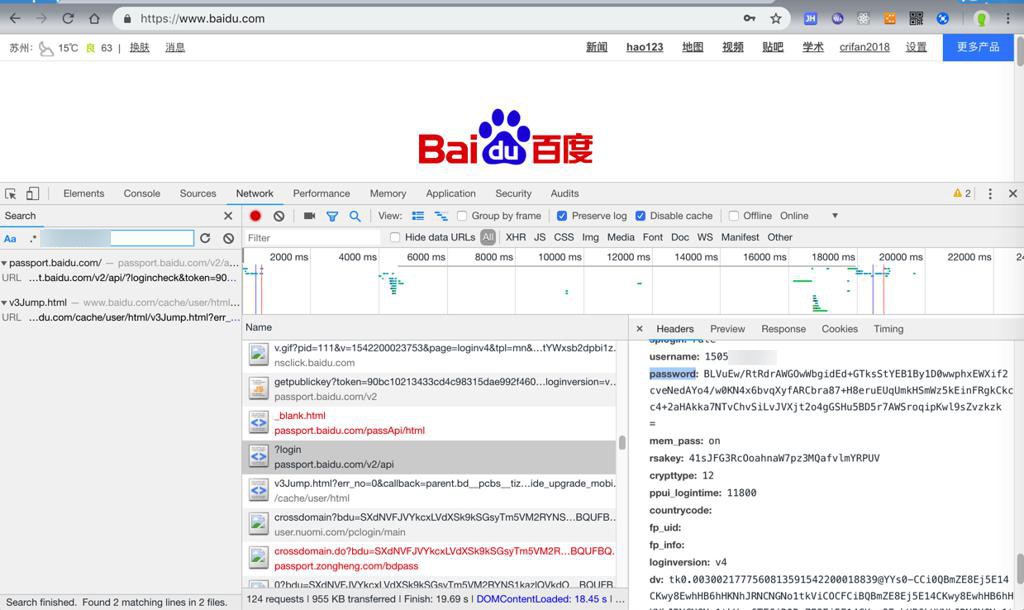Toggle the device toolbar icon

click(x=33, y=193)
